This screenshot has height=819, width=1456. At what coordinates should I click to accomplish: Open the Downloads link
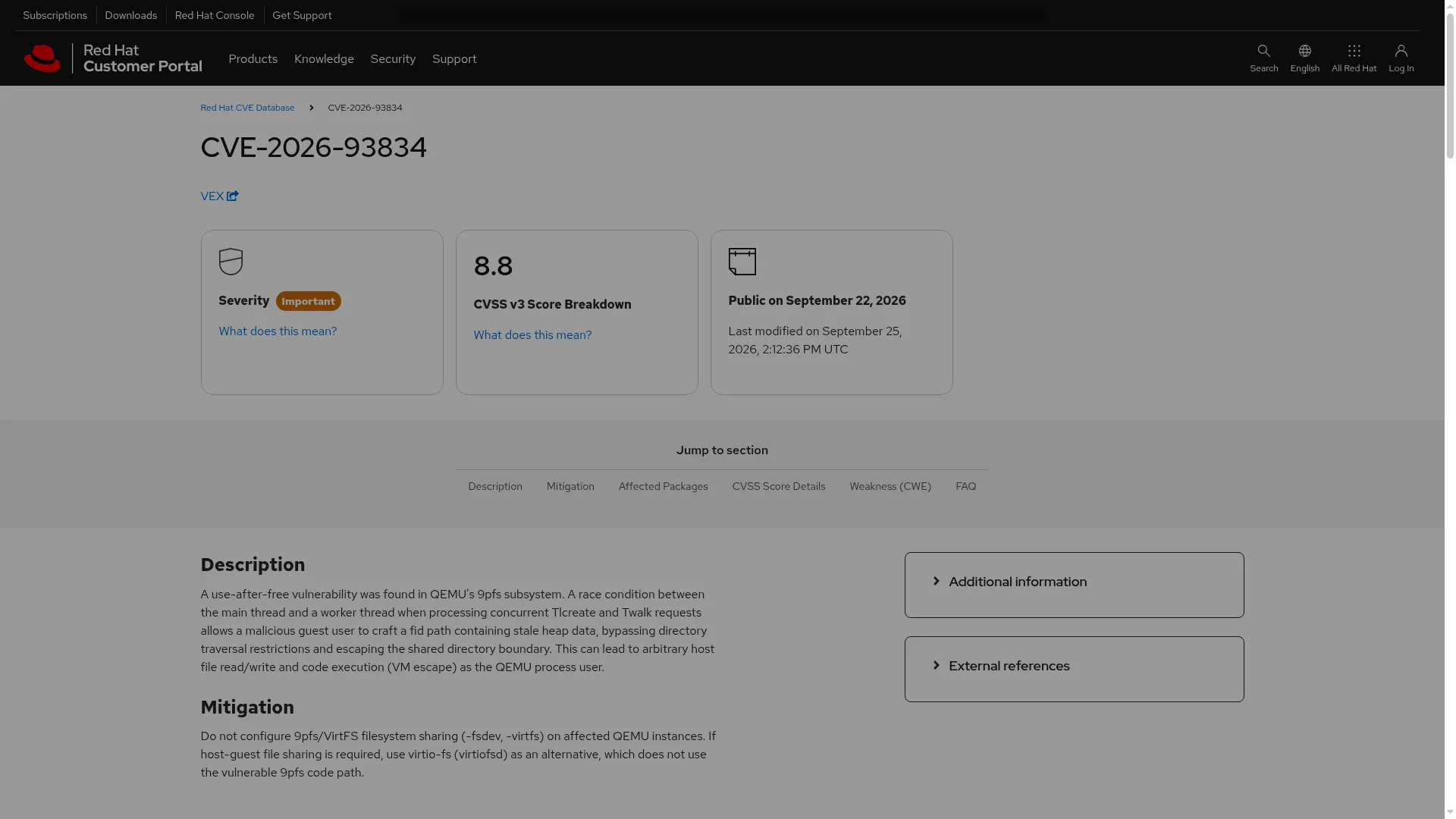130,15
